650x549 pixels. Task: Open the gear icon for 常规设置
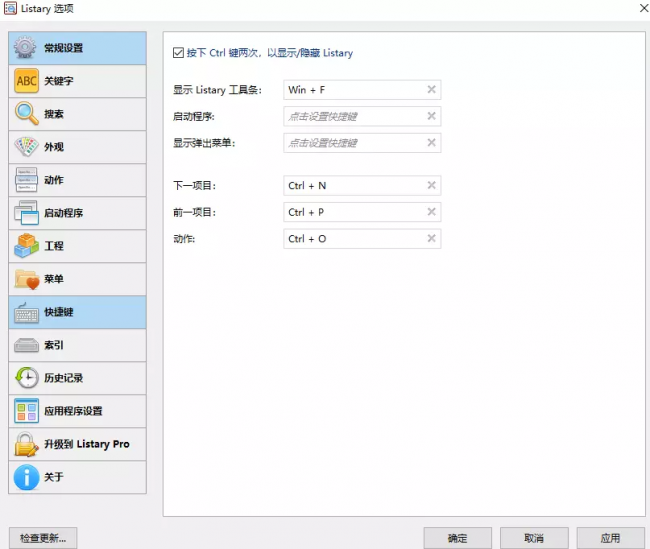coord(25,48)
